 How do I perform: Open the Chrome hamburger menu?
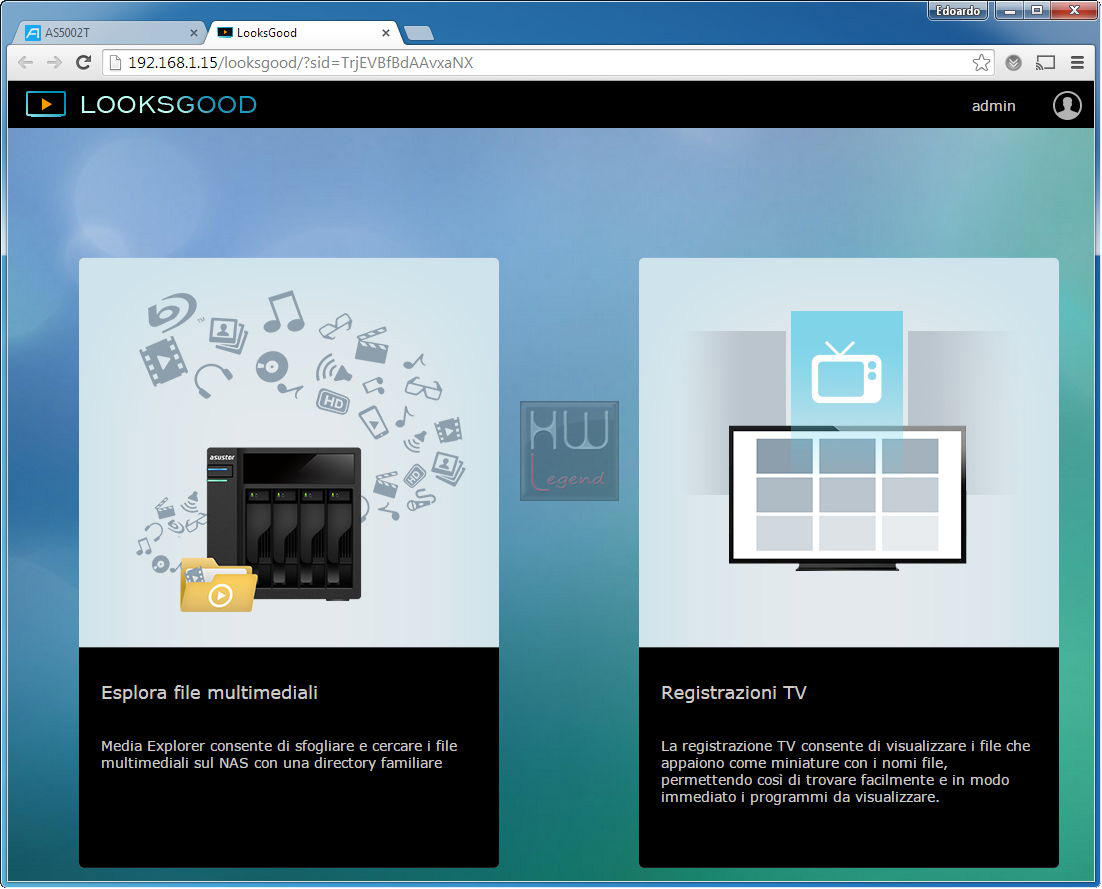click(1077, 63)
